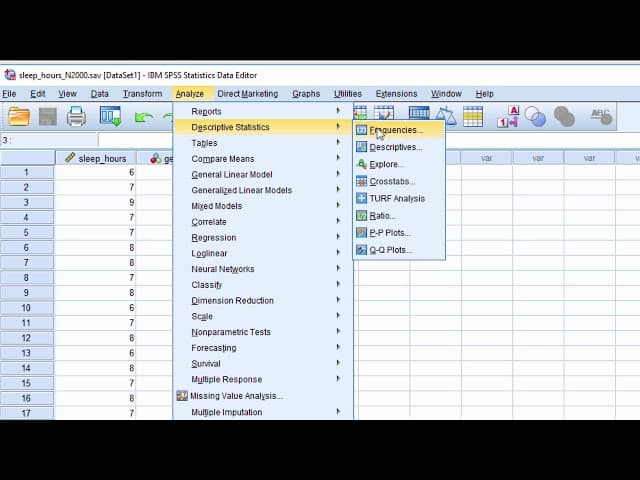Screen dimensions: 640x480
Task: Click the sleep_hours cell in row 1
Action: (x=96, y=172)
